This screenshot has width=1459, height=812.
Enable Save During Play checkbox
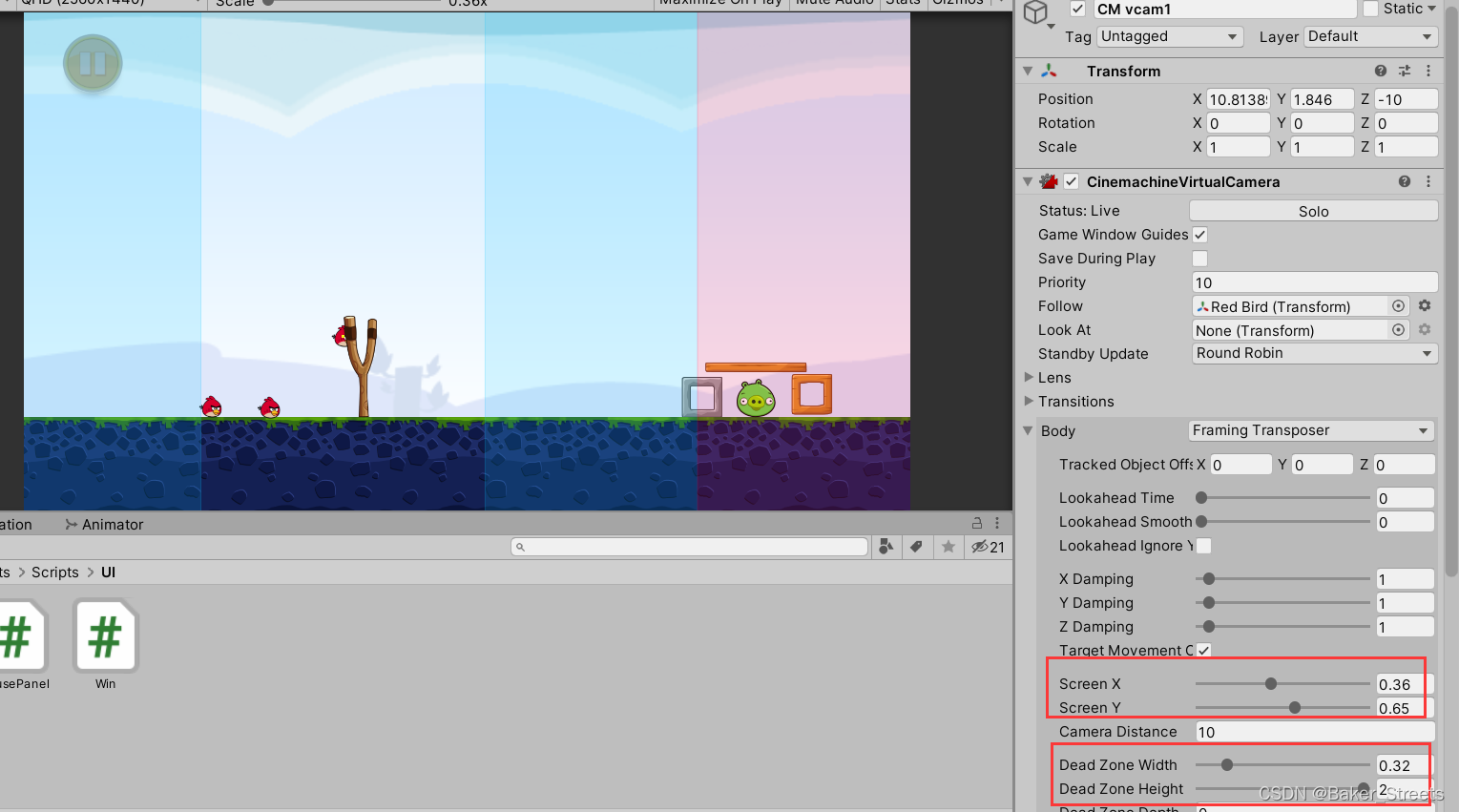click(x=1200, y=259)
